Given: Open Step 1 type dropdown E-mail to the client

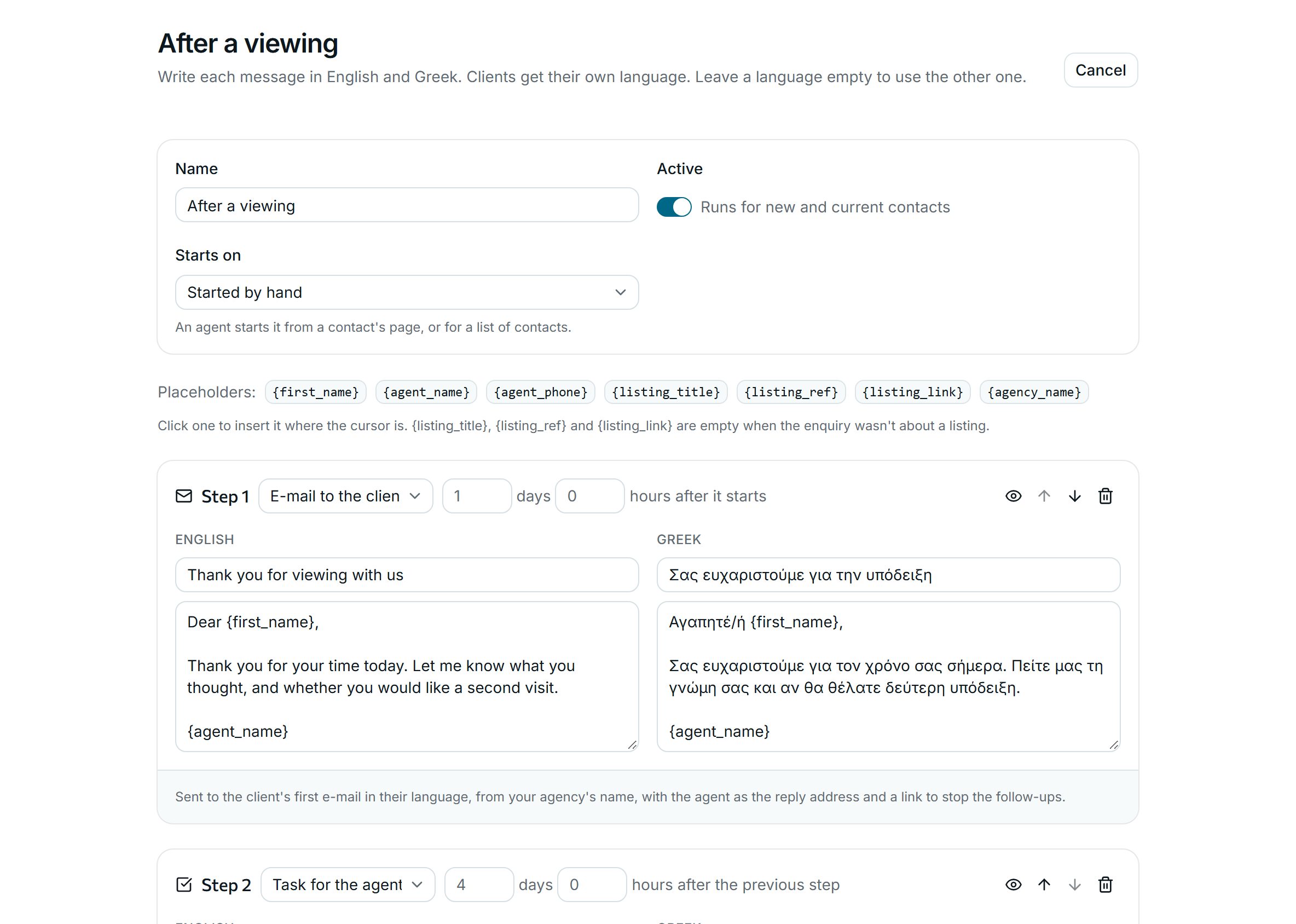Looking at the screenshot, I should [x=345, y=496].
